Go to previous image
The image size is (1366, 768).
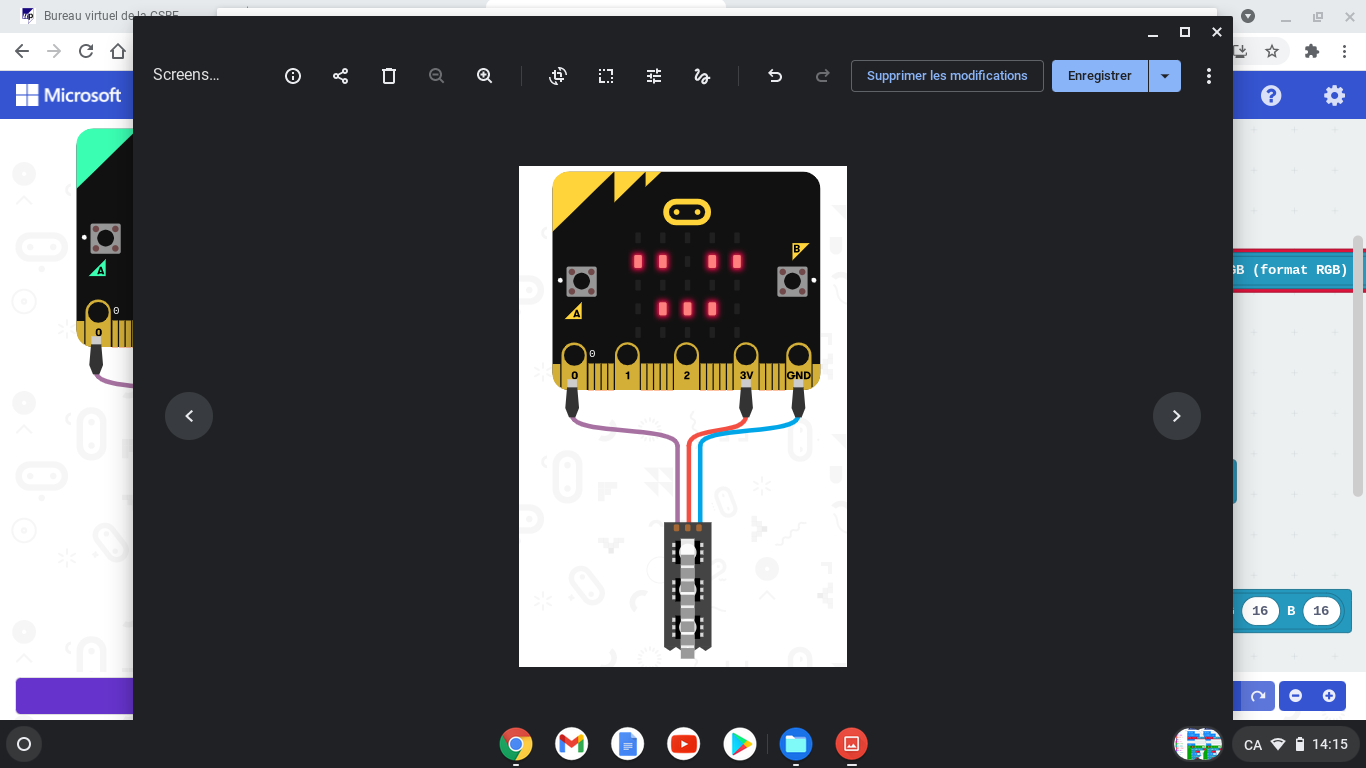[189, 416]
